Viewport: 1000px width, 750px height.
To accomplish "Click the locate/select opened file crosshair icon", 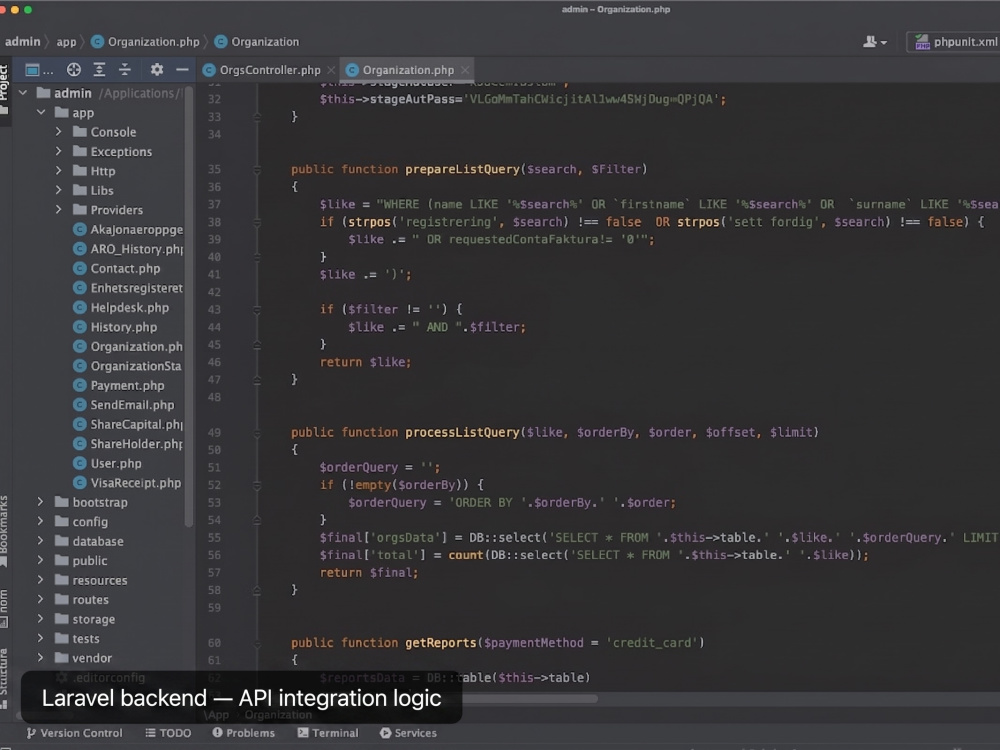I will click(74, 70).
